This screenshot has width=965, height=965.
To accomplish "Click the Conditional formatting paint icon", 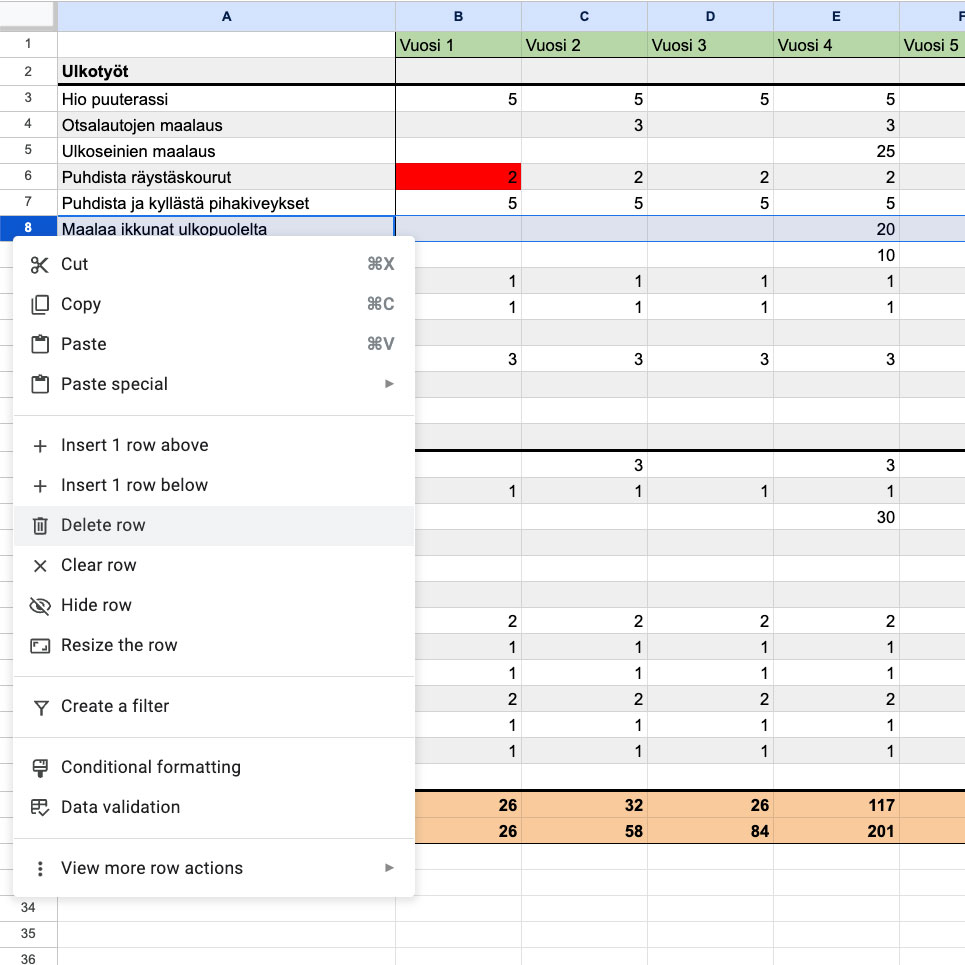I will pyautogui.click(x=40, y=768).
